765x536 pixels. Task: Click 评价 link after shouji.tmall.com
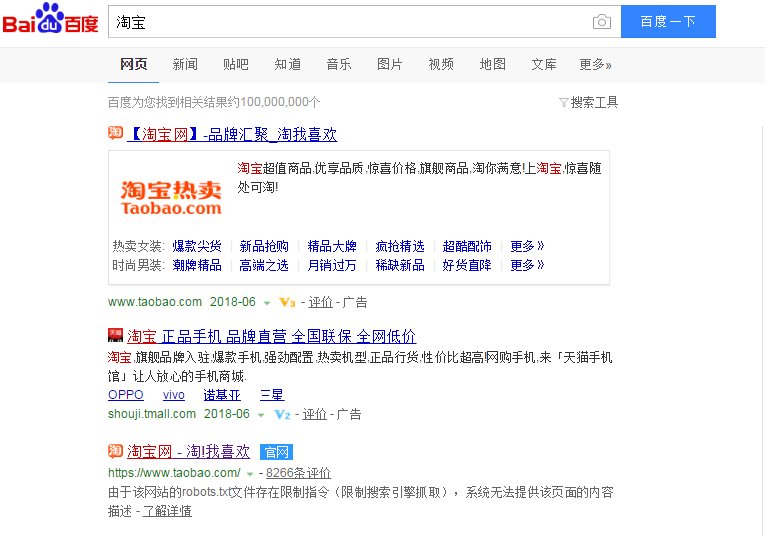pos(315,415)
